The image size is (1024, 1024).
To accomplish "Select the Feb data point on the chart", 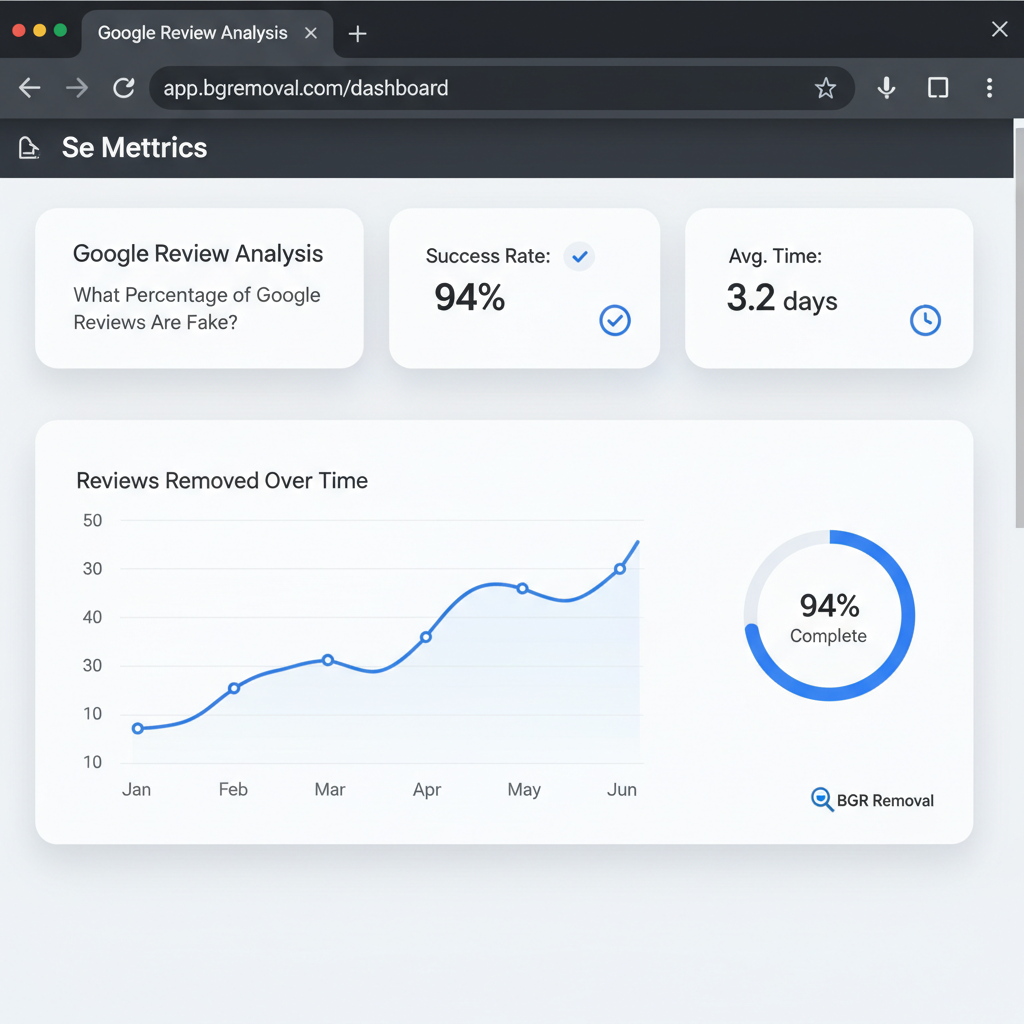I will click(x=234, y=688).
